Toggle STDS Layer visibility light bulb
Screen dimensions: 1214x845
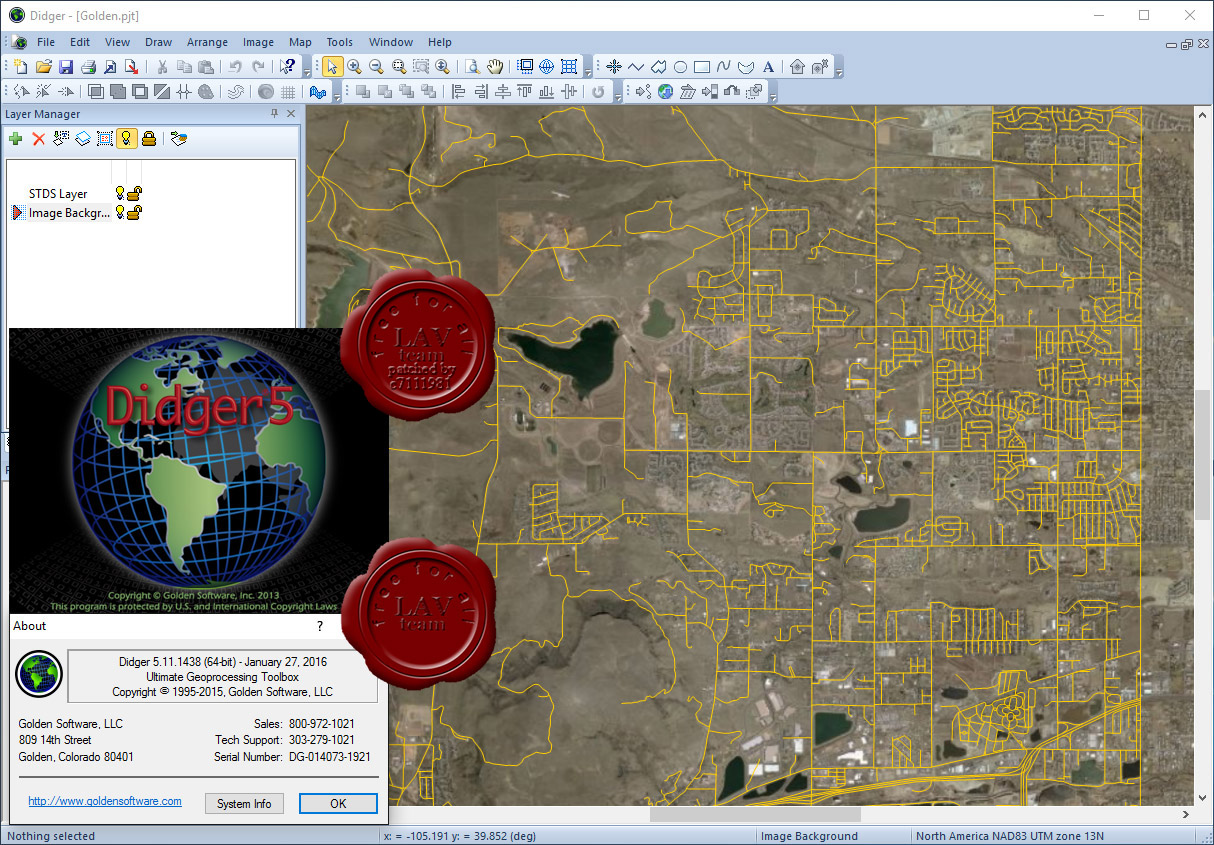coord(120,193)
